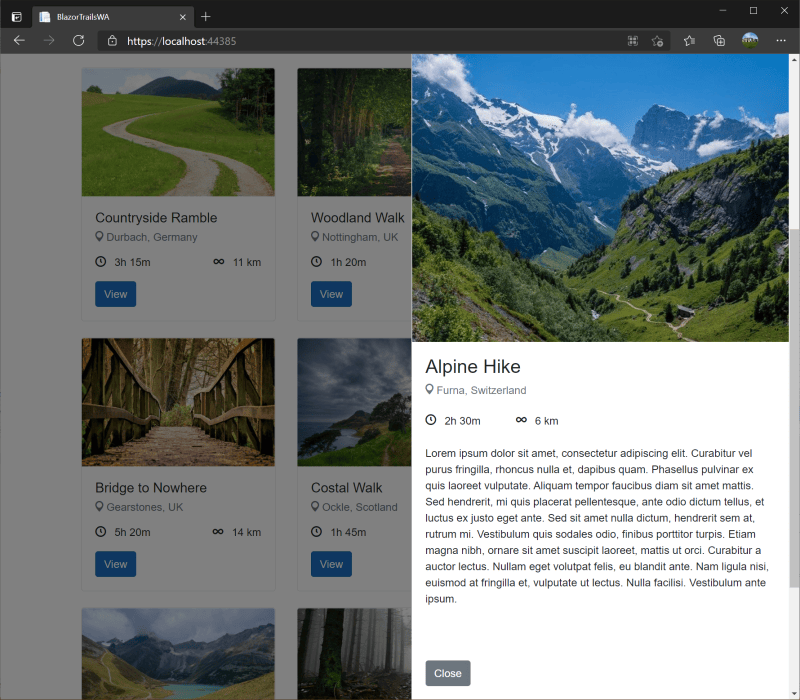The width and height of the screenshot is (800, 700).
Task: Reload the current page
Action: click(x=79, y=41)
